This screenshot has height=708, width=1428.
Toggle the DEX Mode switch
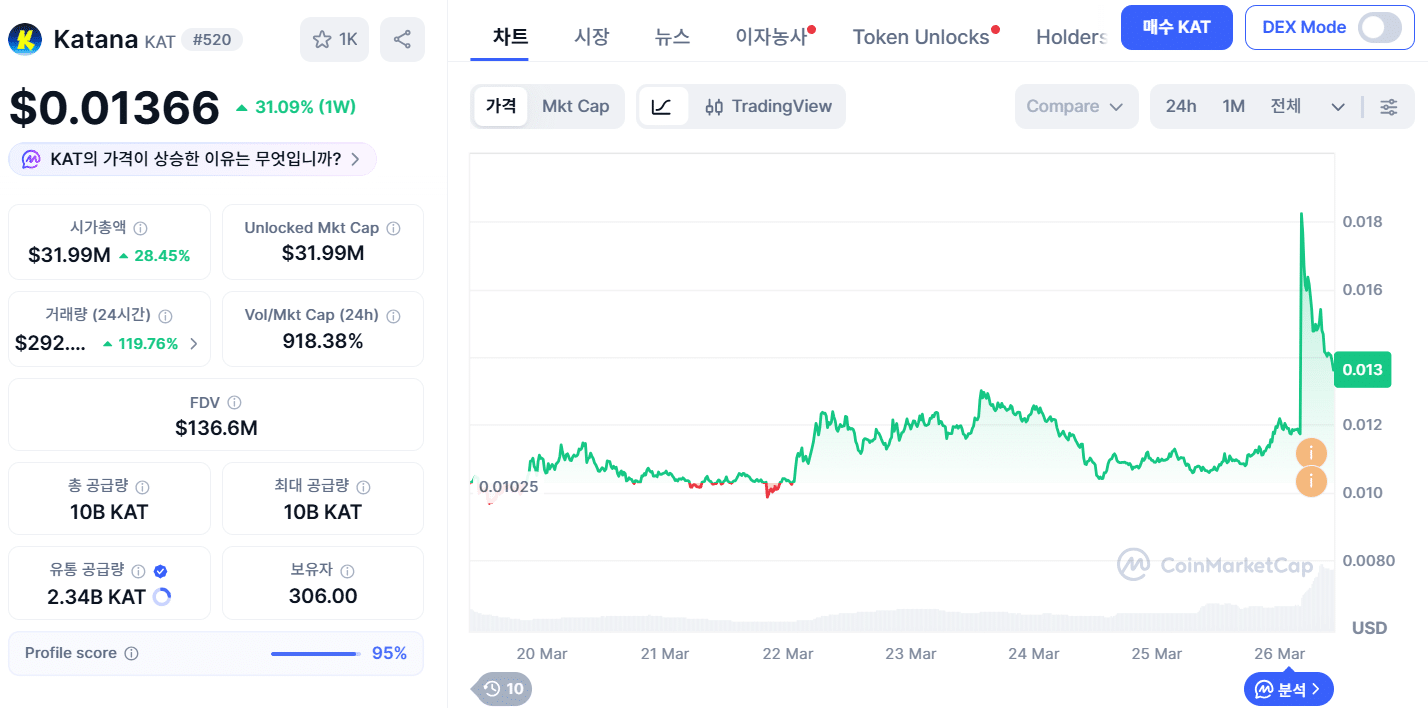[1380, 27]
